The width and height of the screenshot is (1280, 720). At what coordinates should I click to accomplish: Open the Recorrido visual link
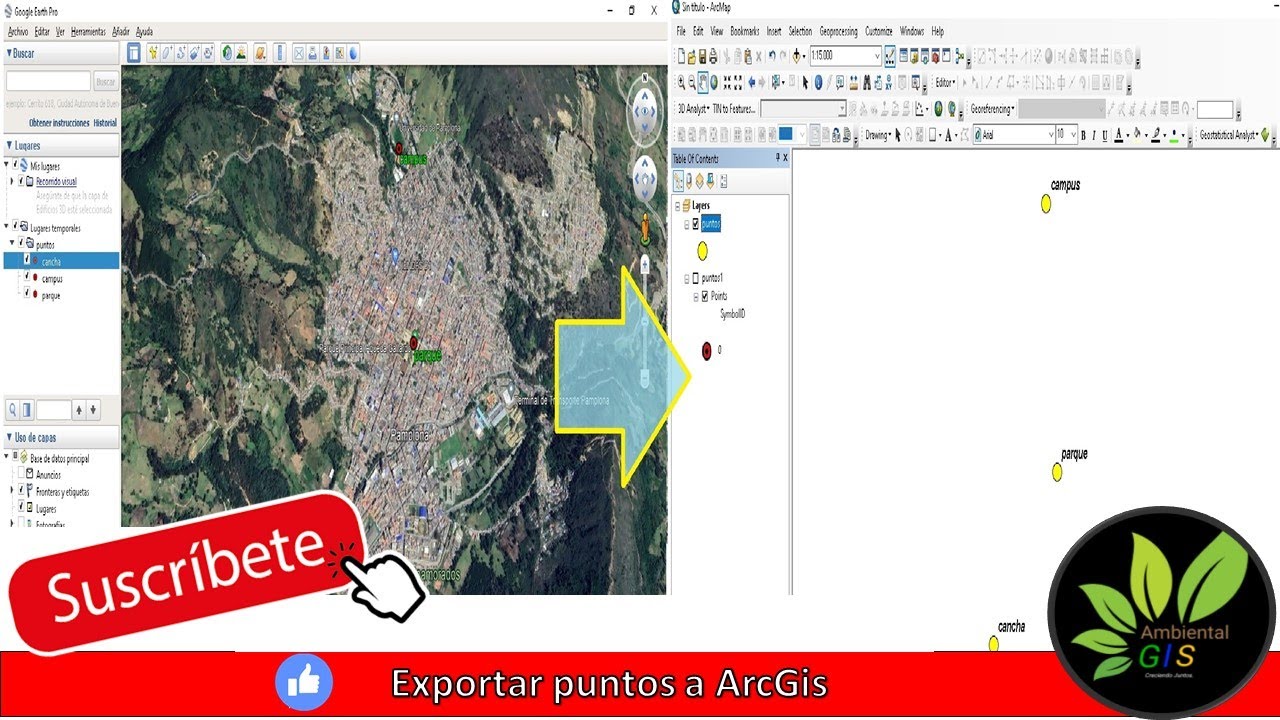56,182
